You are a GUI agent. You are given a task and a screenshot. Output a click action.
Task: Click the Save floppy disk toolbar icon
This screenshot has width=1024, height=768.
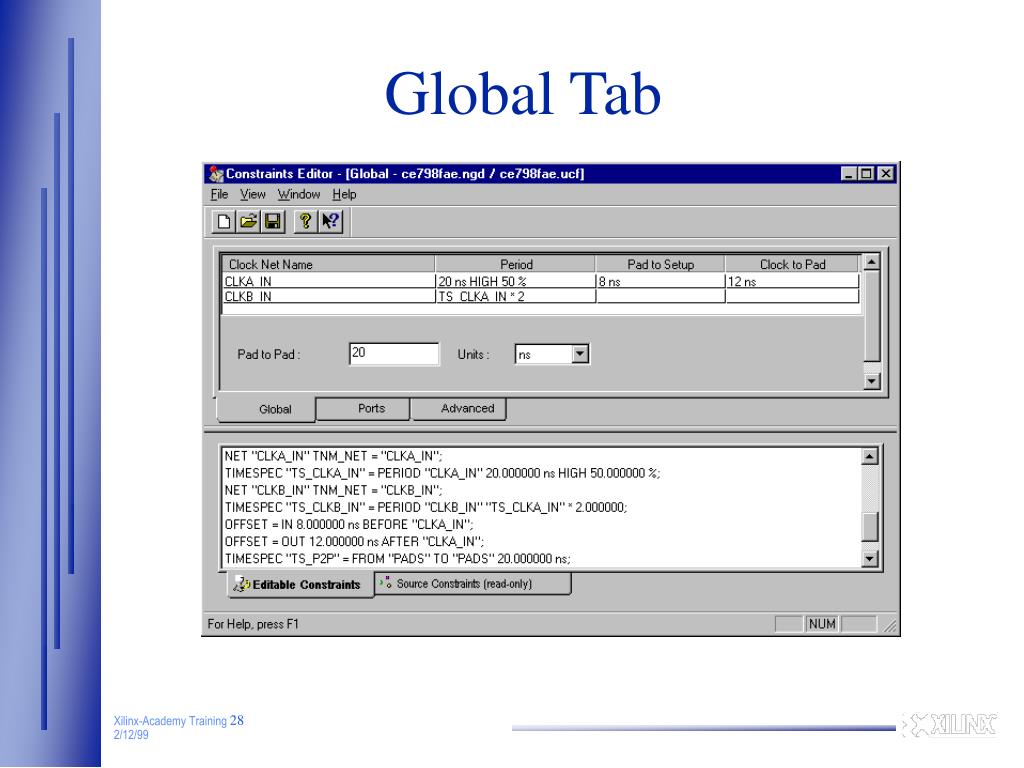point(273,221)
